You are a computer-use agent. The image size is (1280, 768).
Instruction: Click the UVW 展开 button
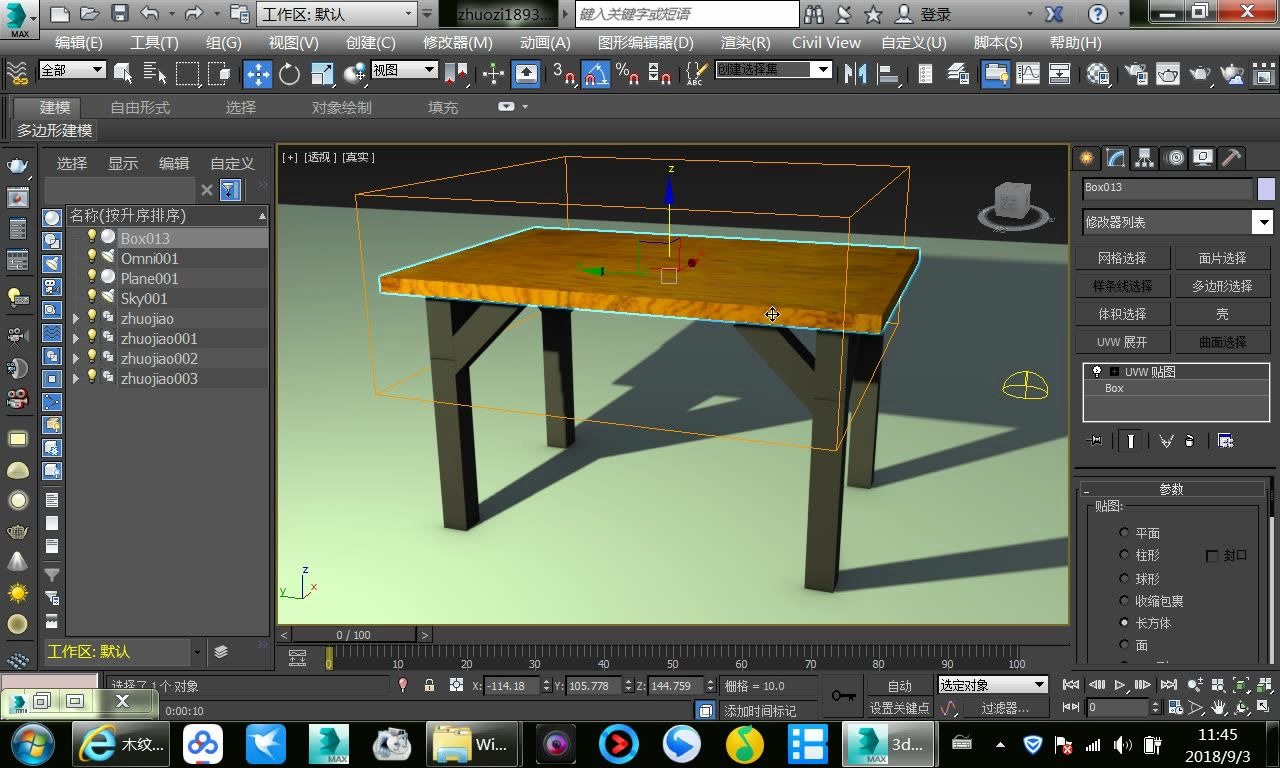tap(1122, 342)
